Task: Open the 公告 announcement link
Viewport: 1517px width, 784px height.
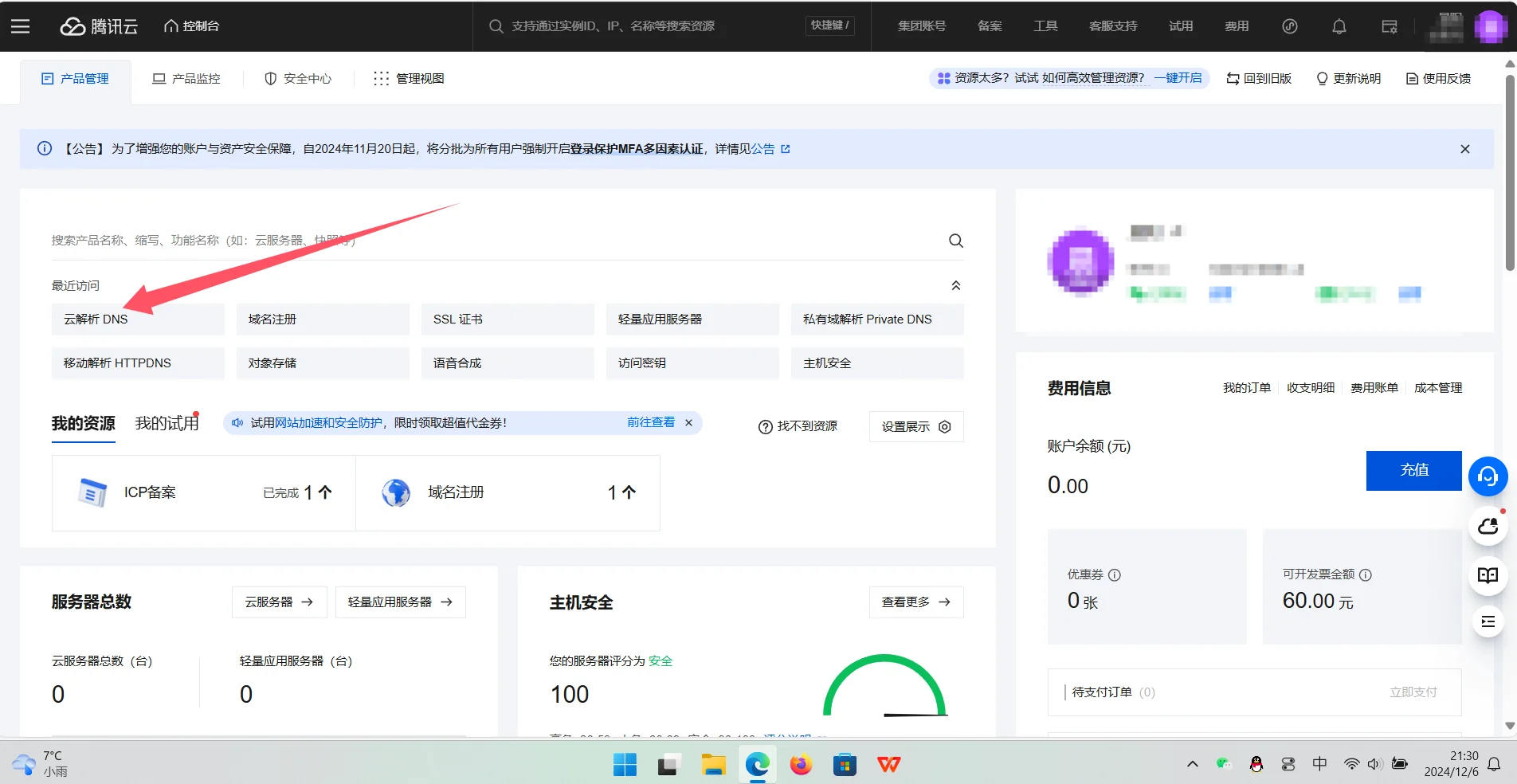Action: coord(770,149)
